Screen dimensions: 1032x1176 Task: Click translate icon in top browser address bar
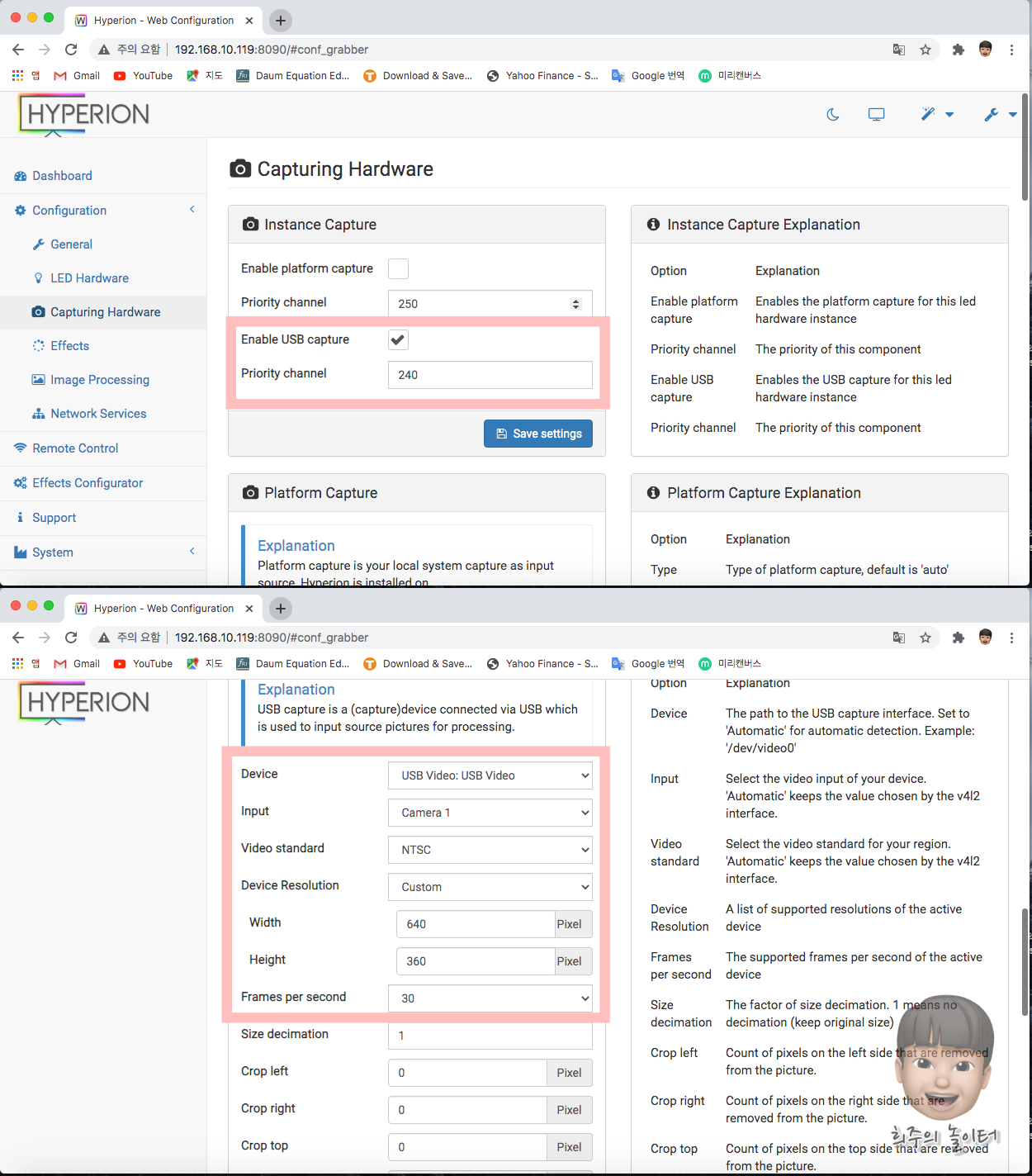tap(899, 50)
